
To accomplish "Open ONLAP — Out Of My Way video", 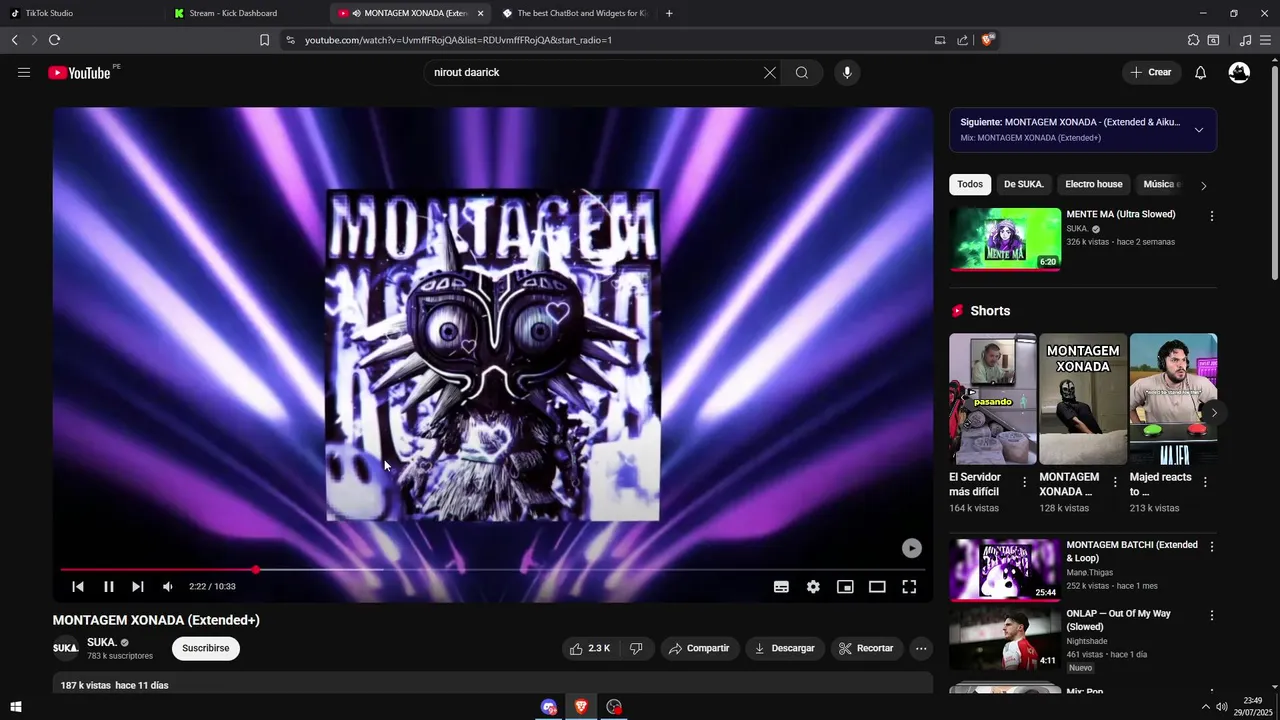I will [1005, 639].
